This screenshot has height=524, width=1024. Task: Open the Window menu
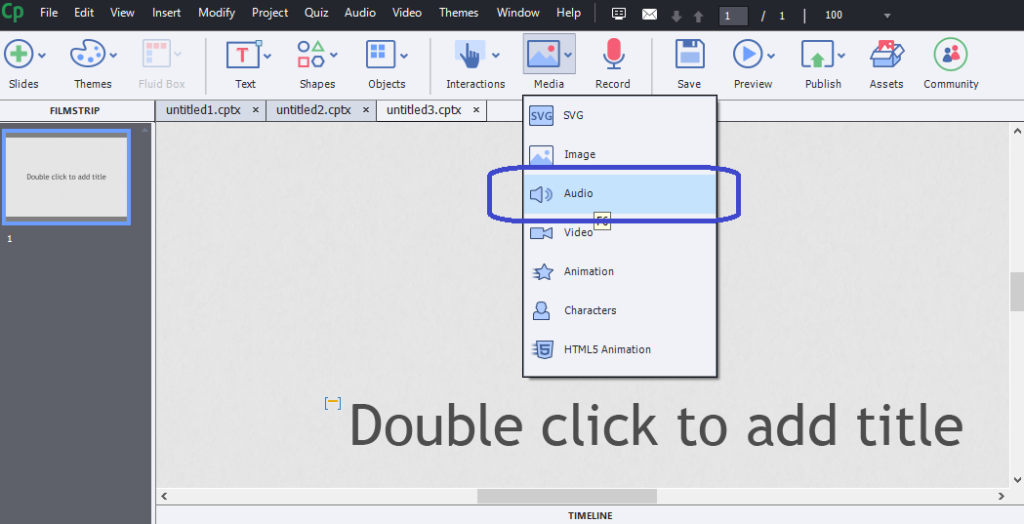point(518,12)
